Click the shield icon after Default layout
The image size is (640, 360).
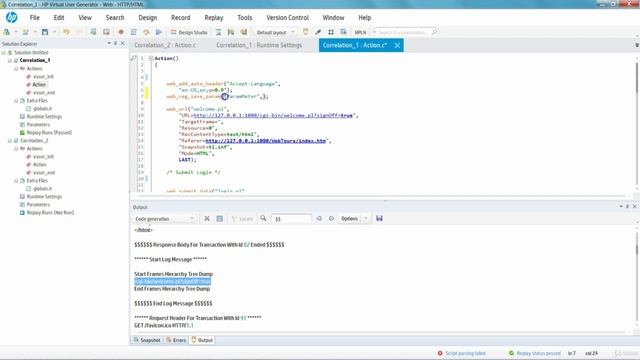[x=305, y=32]
